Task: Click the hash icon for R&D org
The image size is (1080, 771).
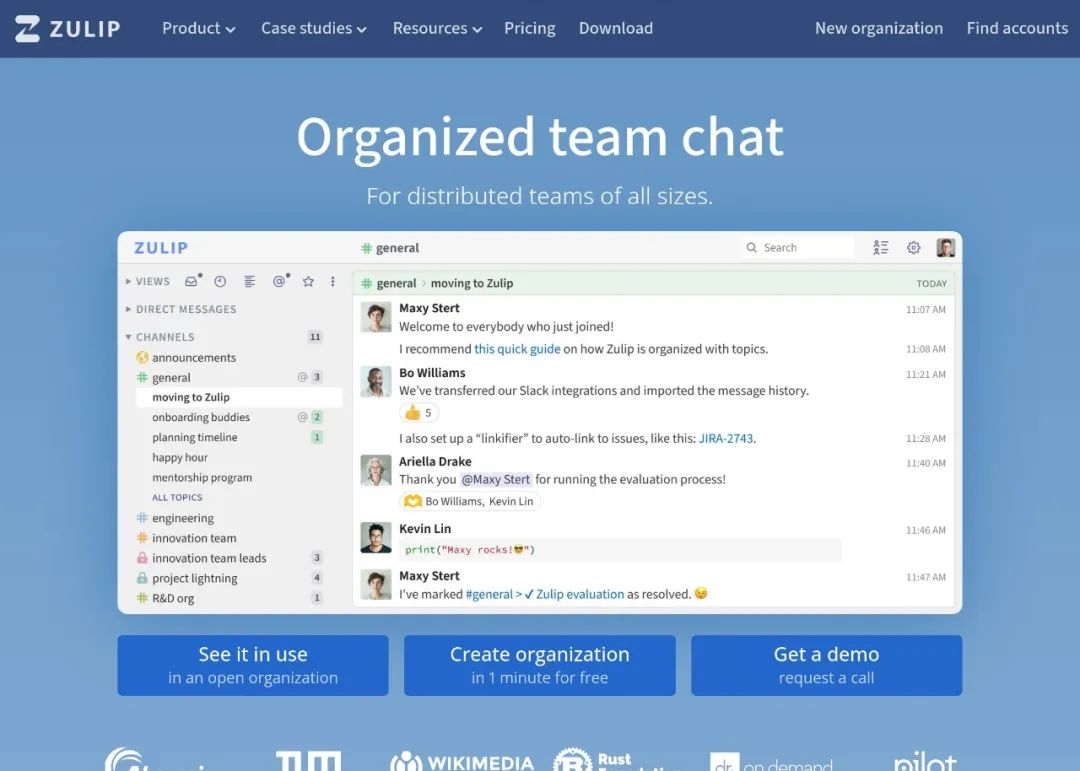Action: (142, 597)
